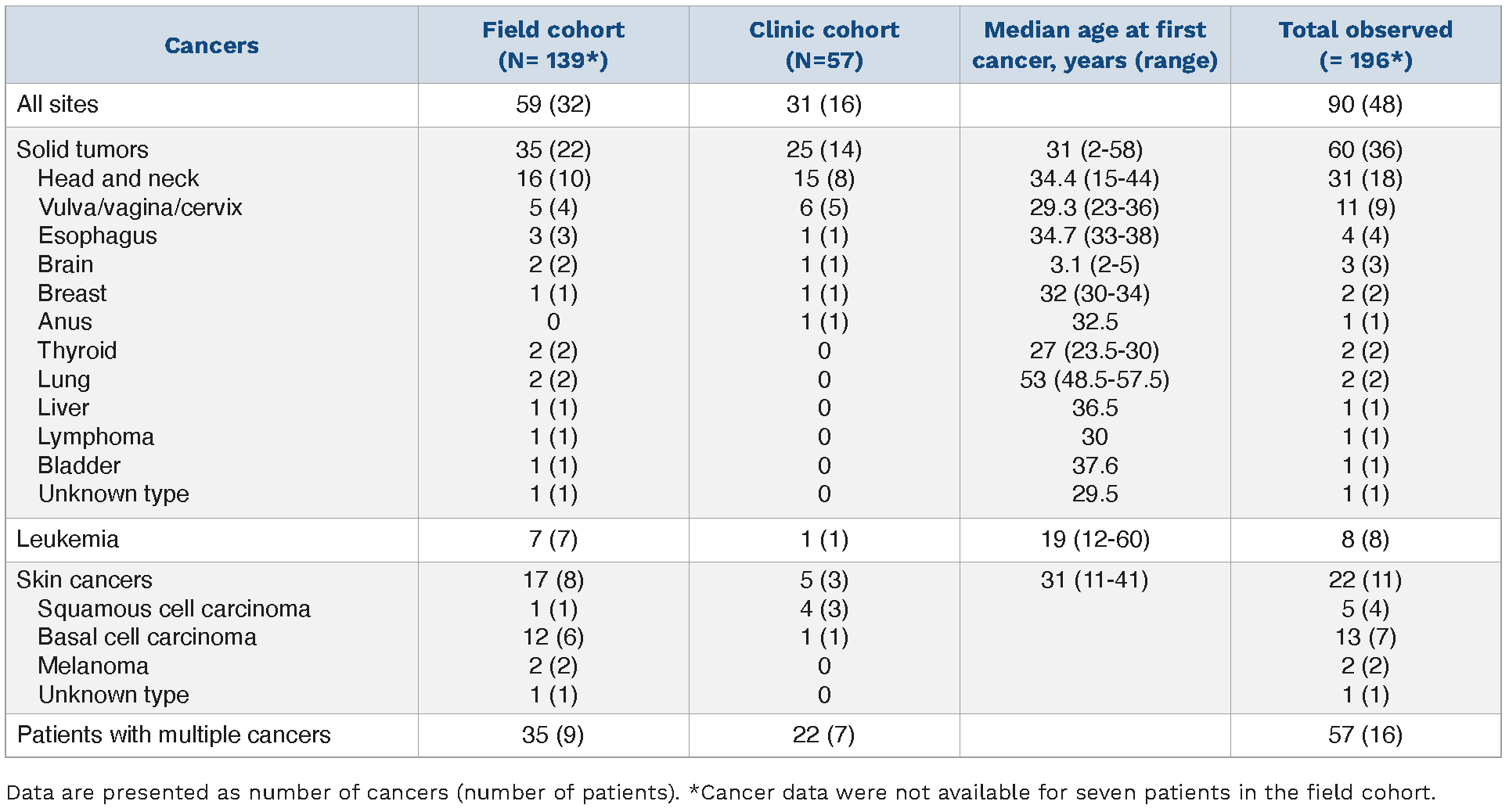Select the "Esophagus" row label
The height and width of the screenshot is (812, 1509).
[x=98, y=235]
